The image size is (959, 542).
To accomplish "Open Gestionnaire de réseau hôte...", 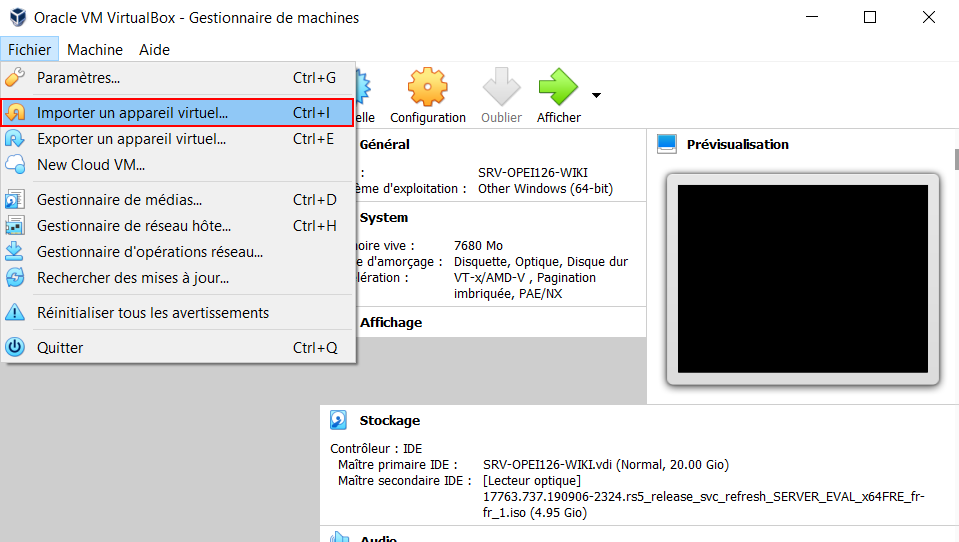I will tap(178, 226).
